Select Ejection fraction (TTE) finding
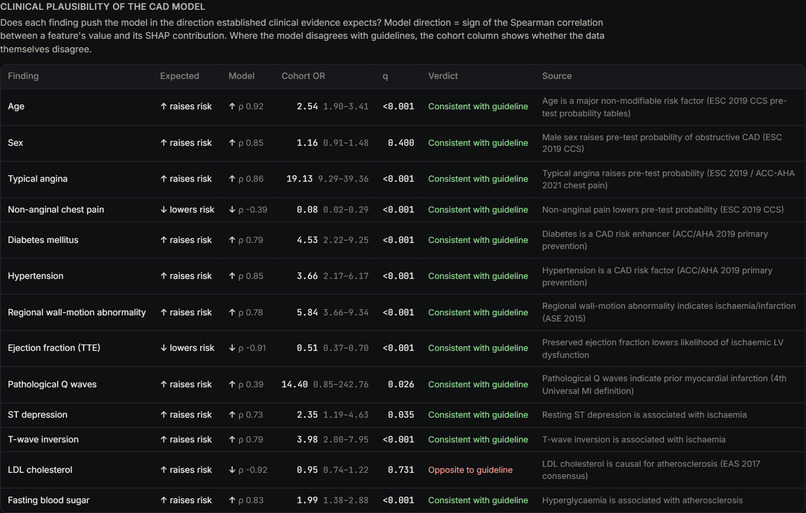This screenshot has width=806, height=513. tap(54, 348)
